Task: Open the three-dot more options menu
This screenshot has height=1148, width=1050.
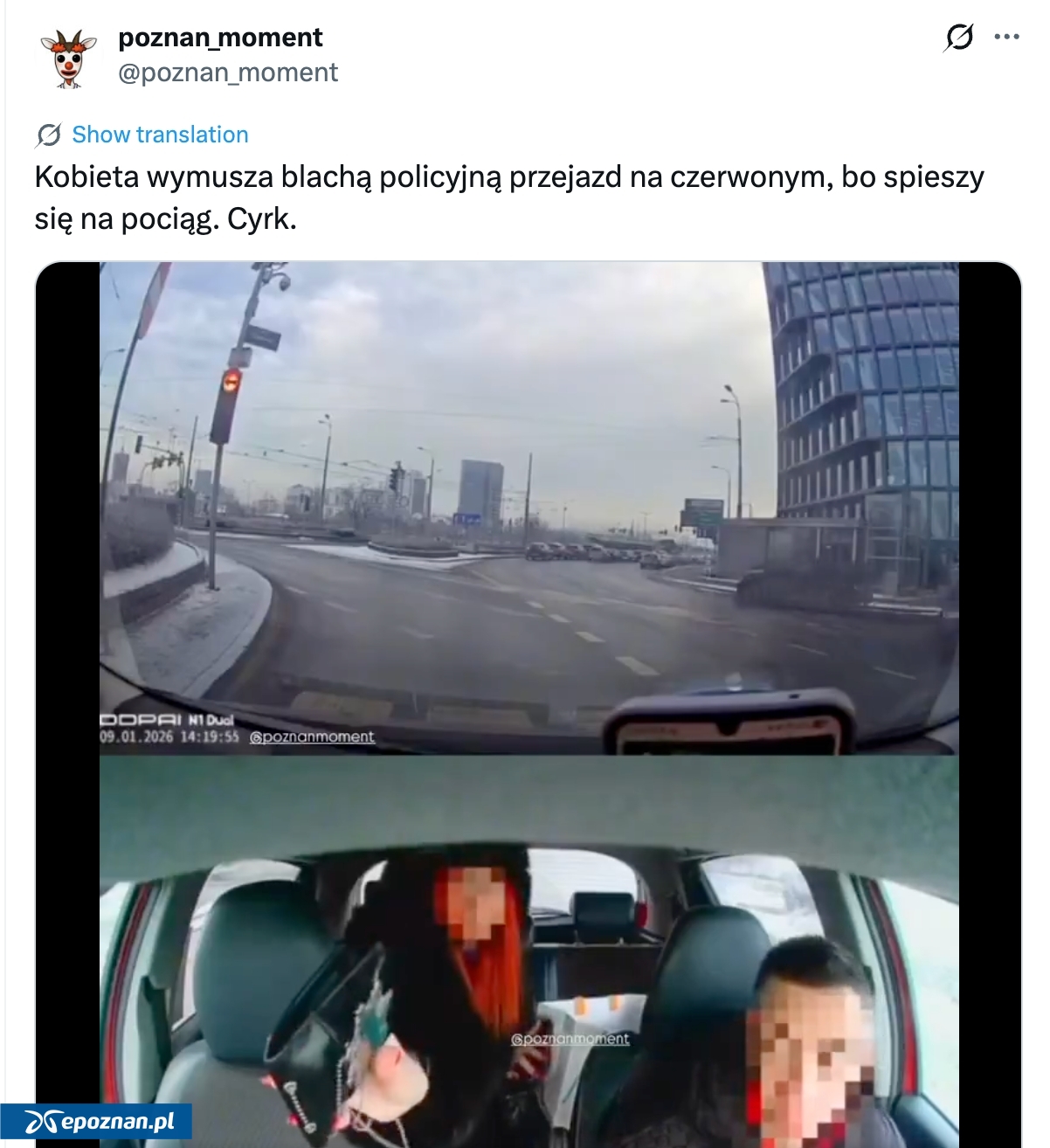Action: [1006, 37]
